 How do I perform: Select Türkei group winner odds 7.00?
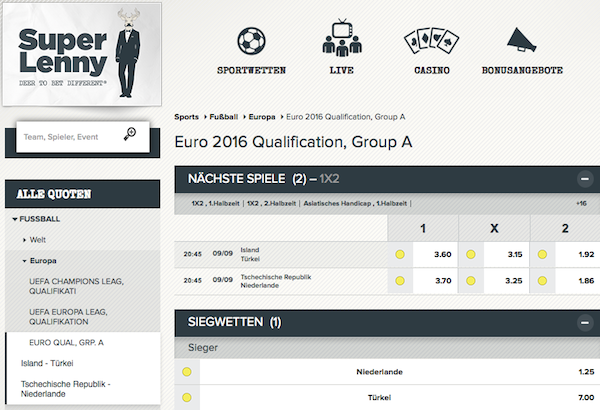(x=387, y=398)
